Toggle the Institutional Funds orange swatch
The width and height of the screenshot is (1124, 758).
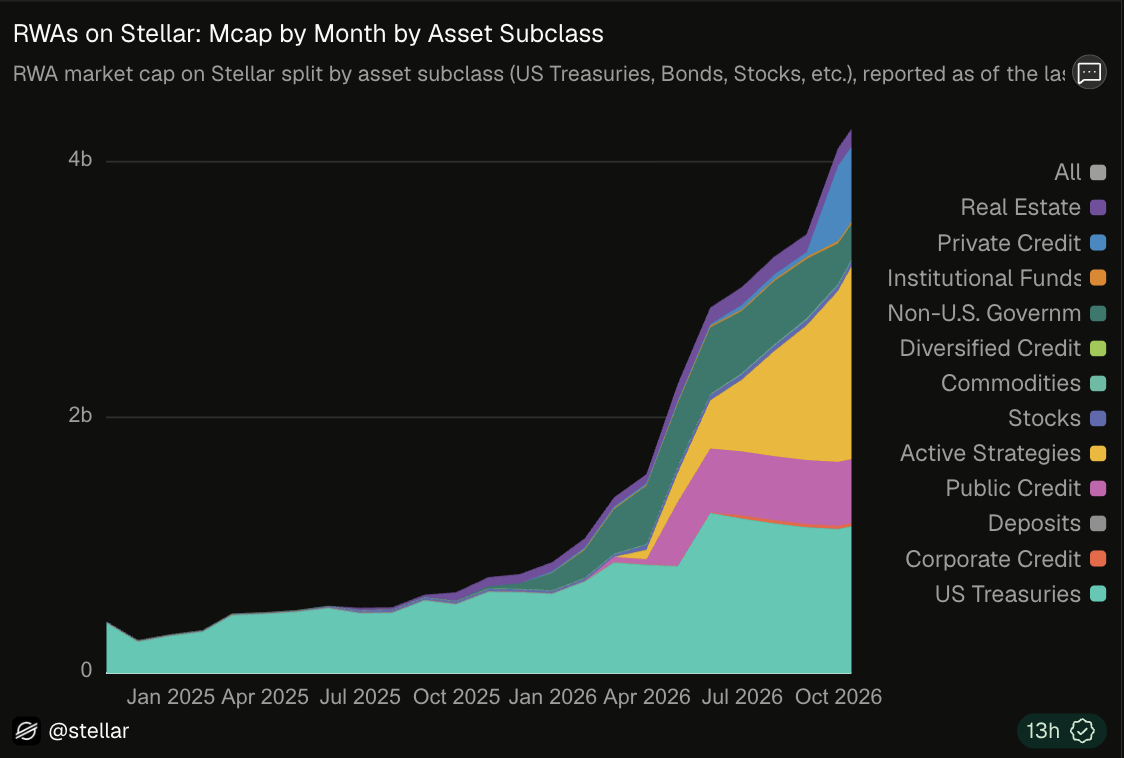coord(1097,278)
